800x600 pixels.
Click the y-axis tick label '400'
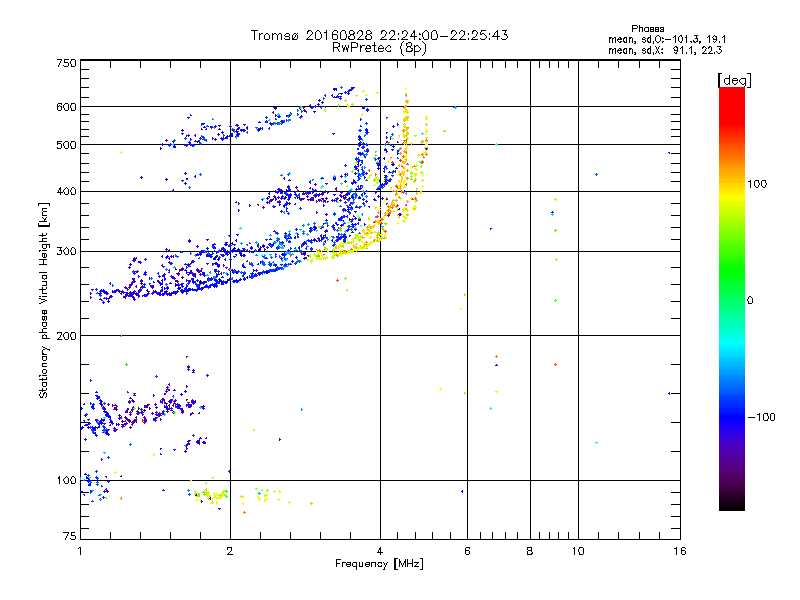click(67, 192)
